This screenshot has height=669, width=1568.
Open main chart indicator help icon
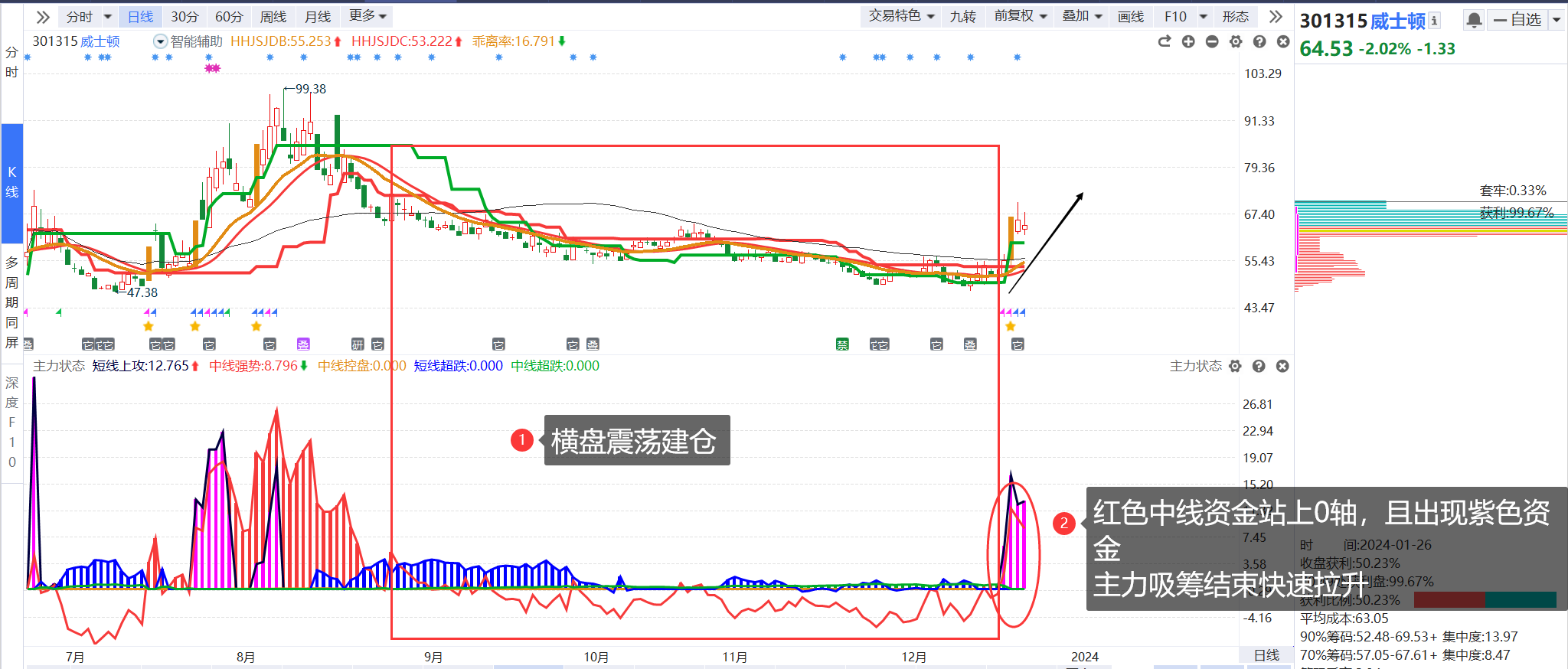point(1259,41)
